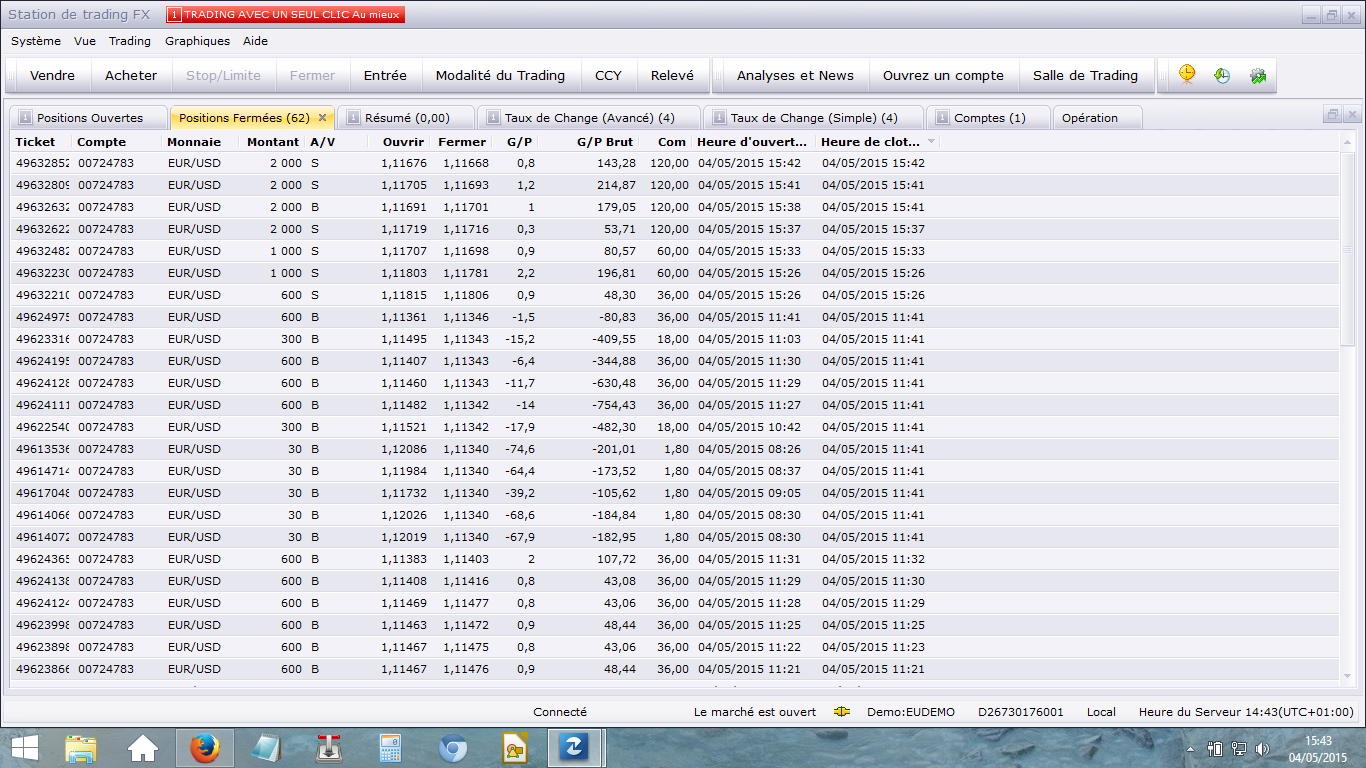Click Ouvrez un compte

tap(943, 76)
